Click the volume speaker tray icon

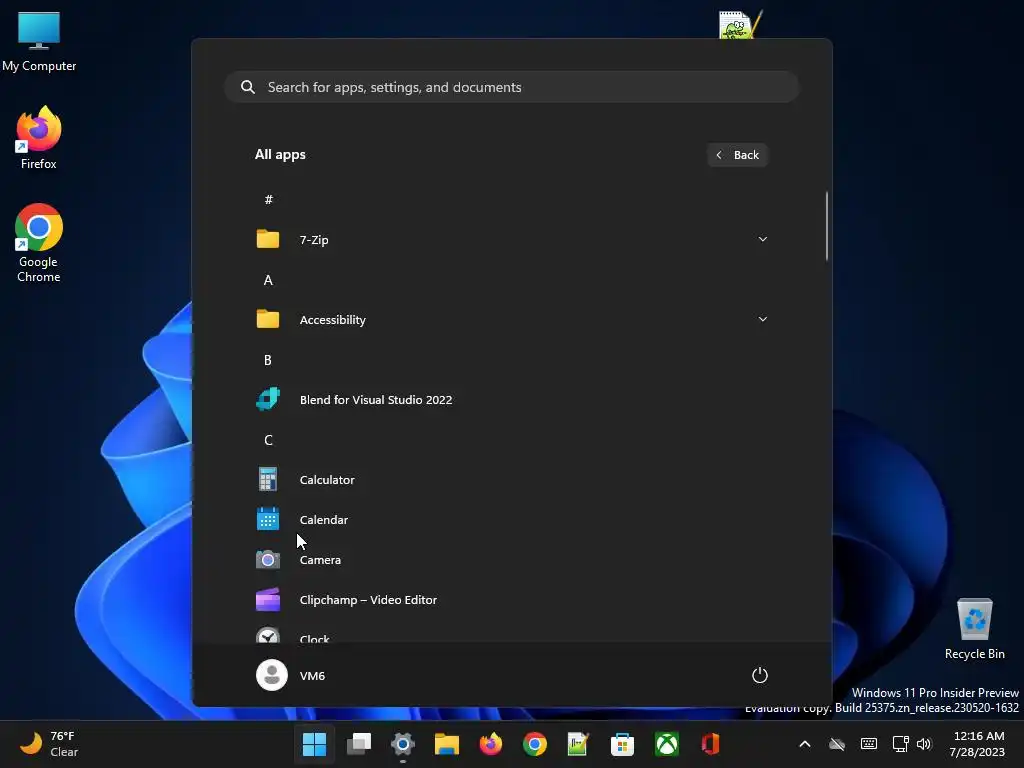(x=924, y=744)
